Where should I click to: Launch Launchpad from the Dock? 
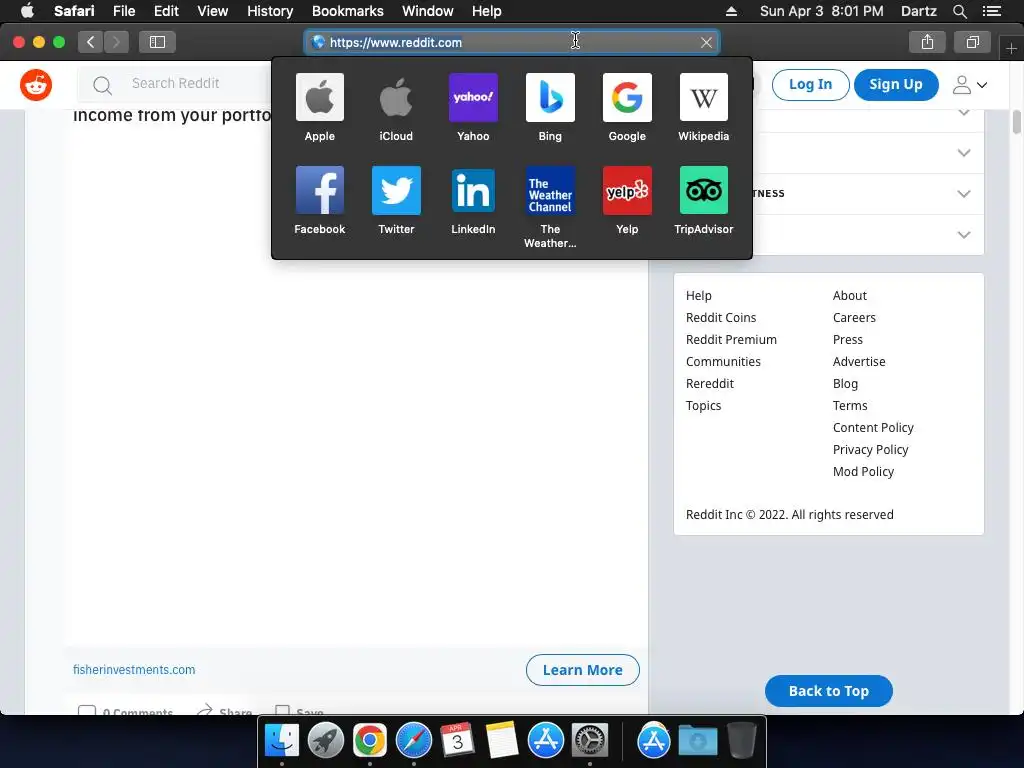[326, 741]
